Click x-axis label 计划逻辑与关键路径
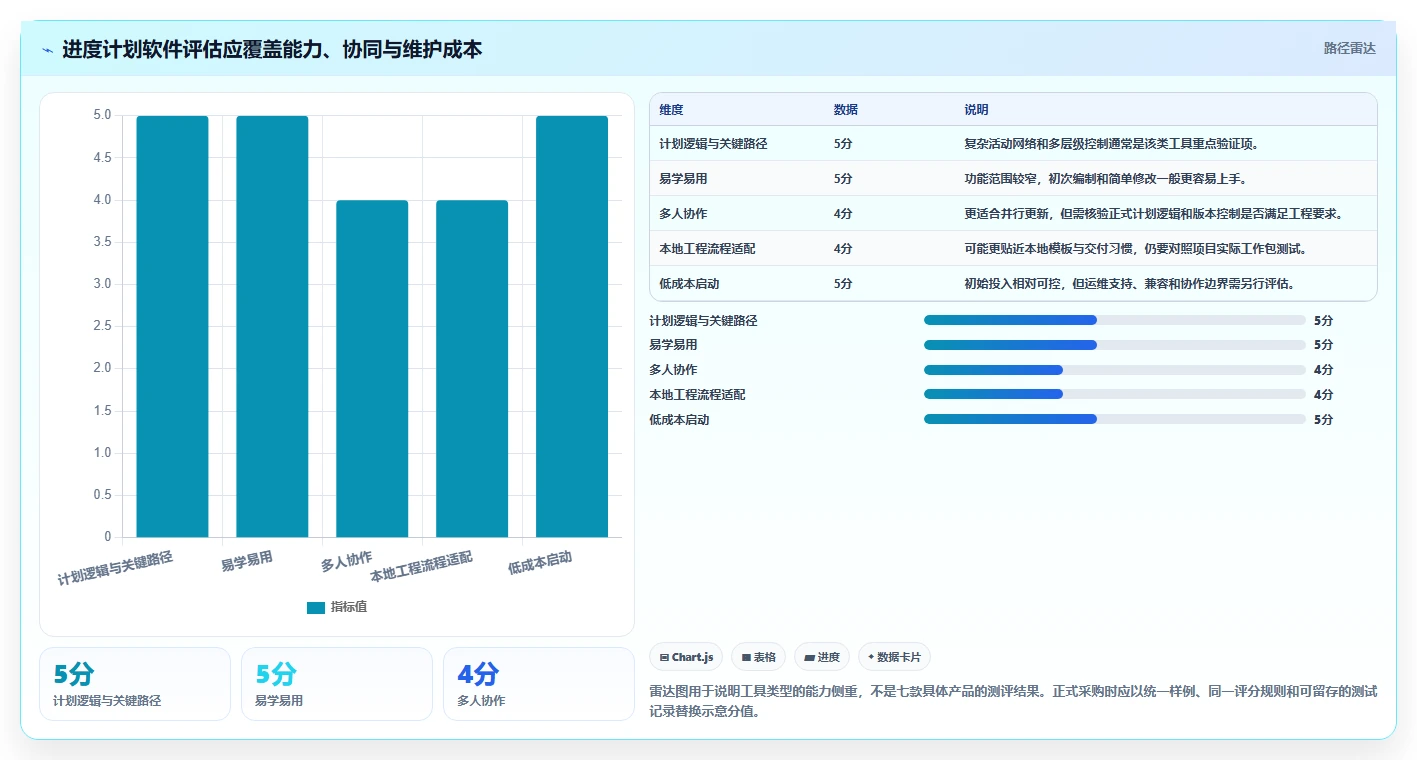This screenshot has width=1417, height=760. pyautogui.click(x=115, y=568)
